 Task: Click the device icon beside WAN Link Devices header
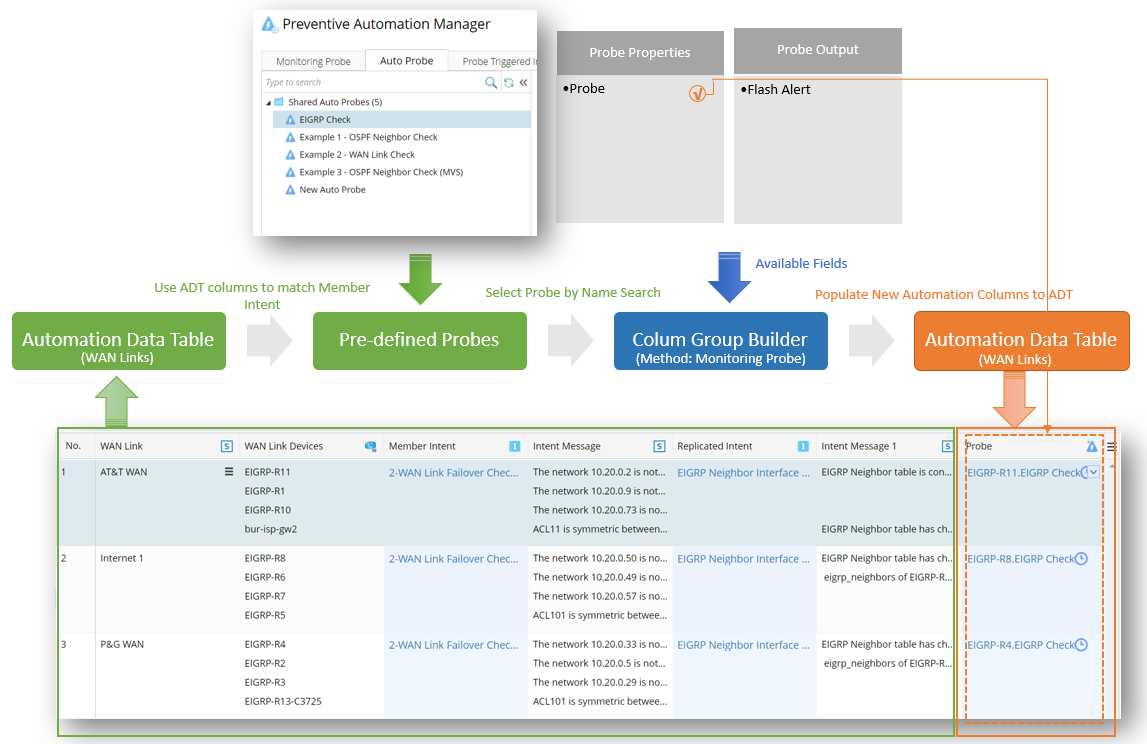click(x=371, y=446)
